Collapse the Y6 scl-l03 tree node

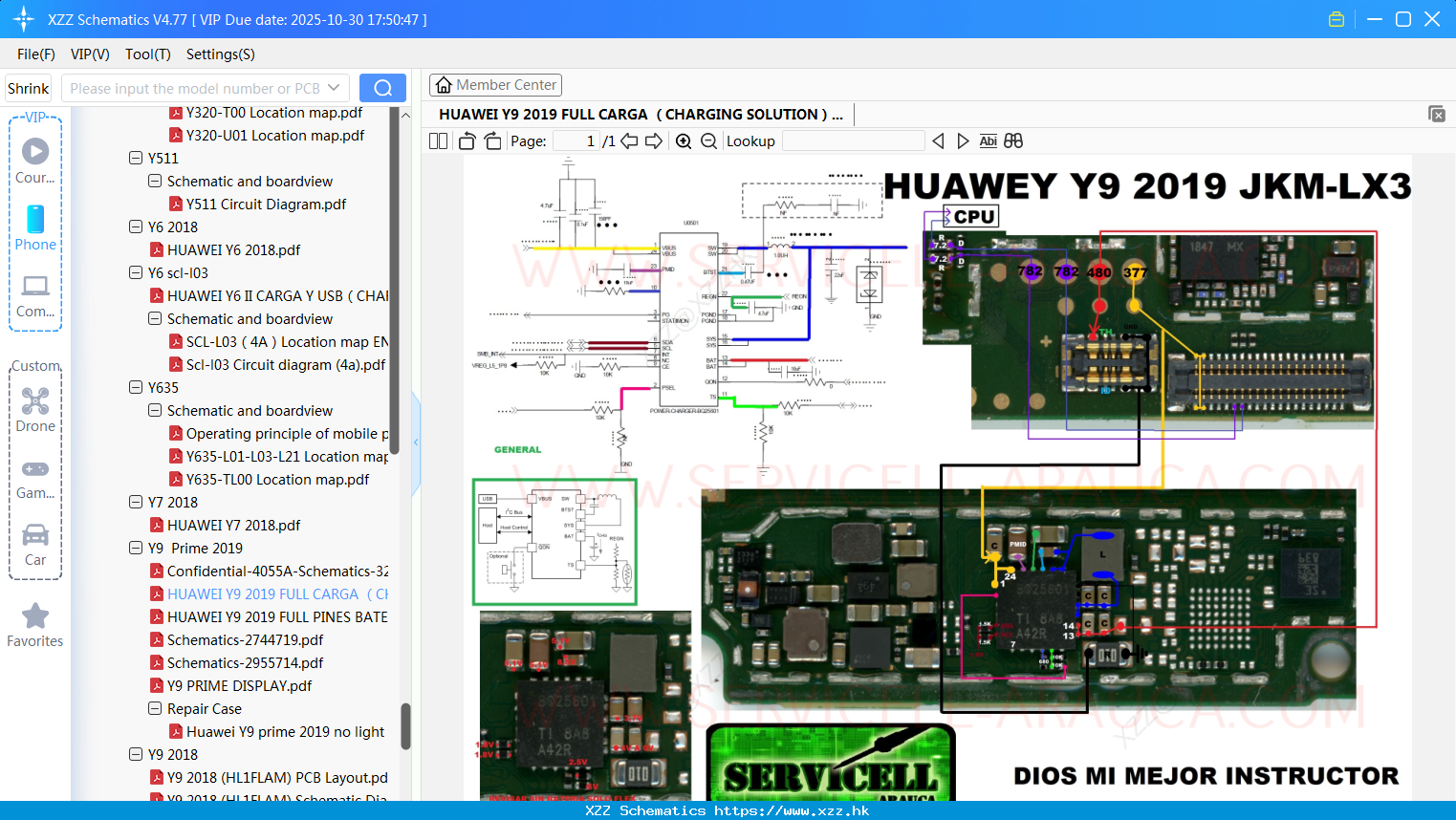136,272
